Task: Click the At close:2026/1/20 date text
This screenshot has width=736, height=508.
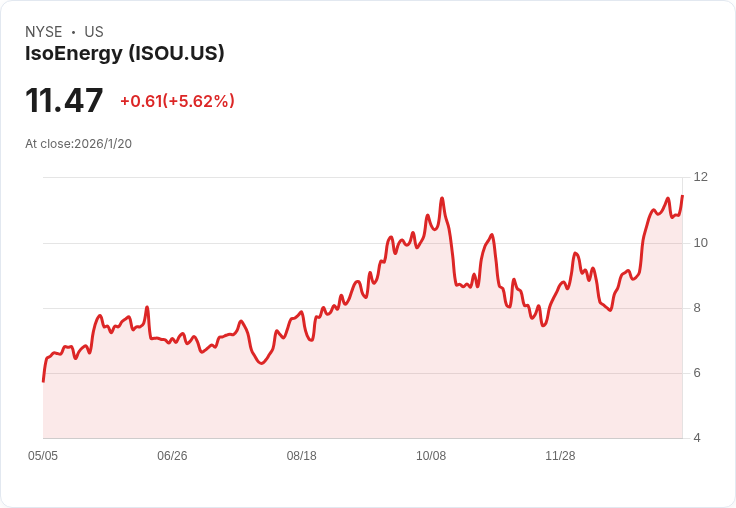Action: pyautogui.click(x=78, y=144)
